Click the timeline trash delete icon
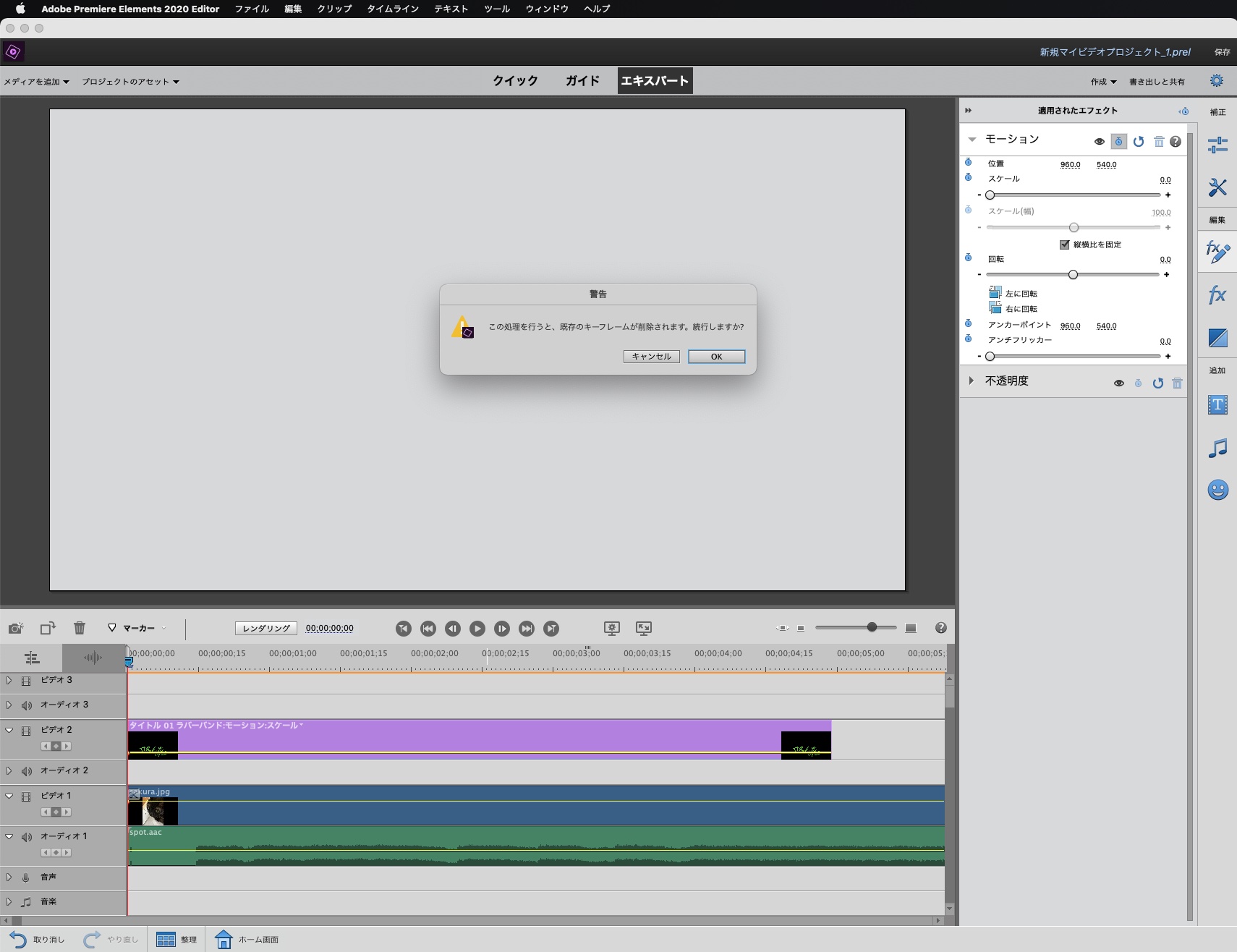Screen dimensions: 1237x952 click(80, 628)
